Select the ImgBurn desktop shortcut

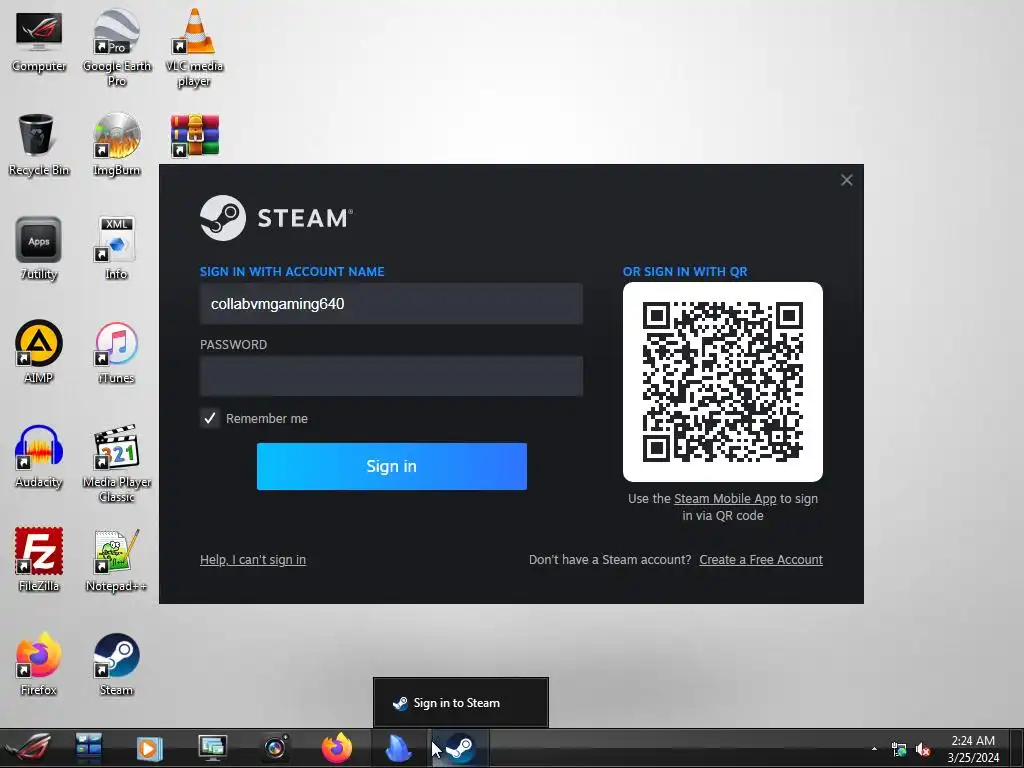116,144
